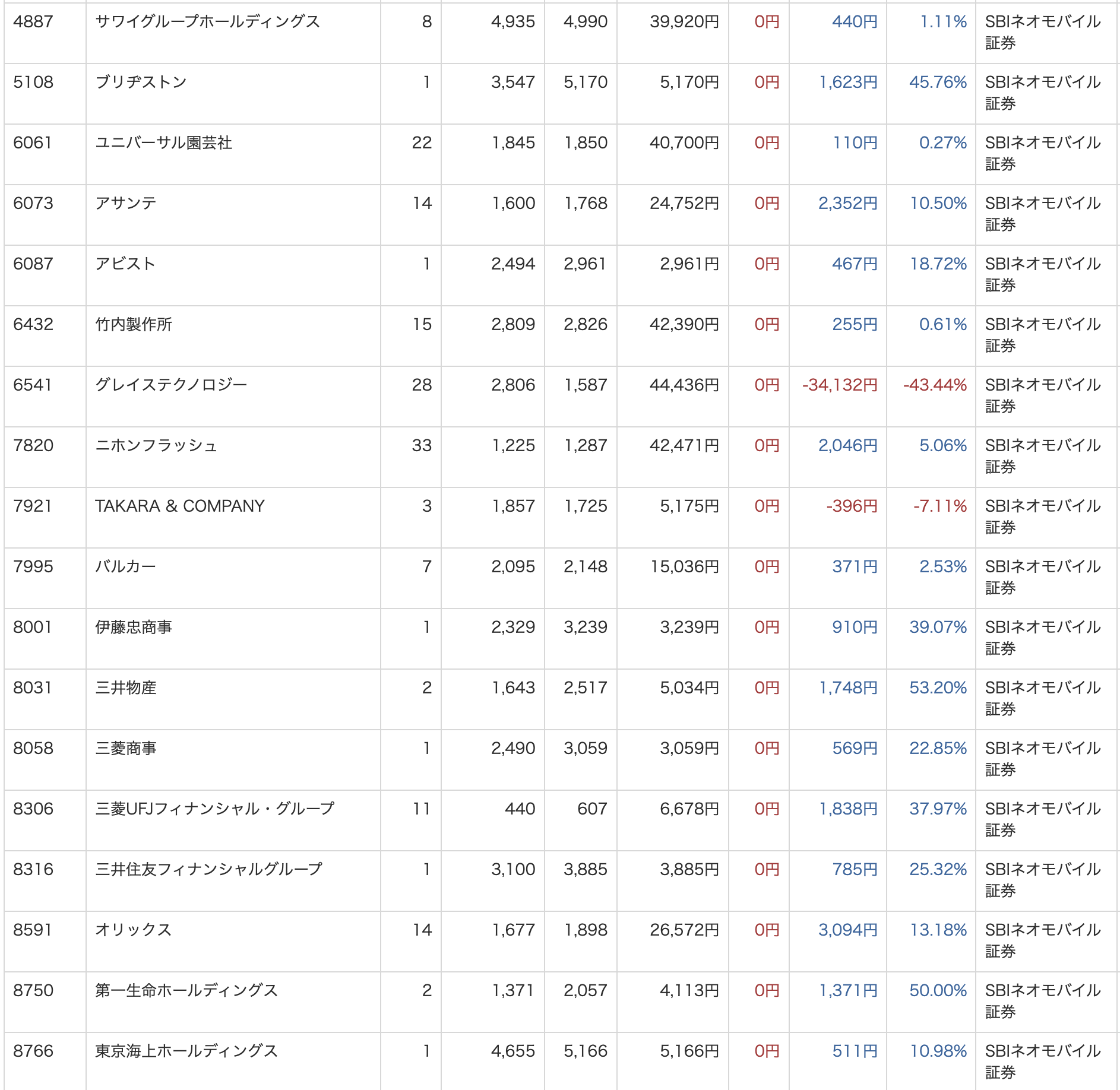Select オリックス company name
The image size is (1120, 1090).
(134, 930)
